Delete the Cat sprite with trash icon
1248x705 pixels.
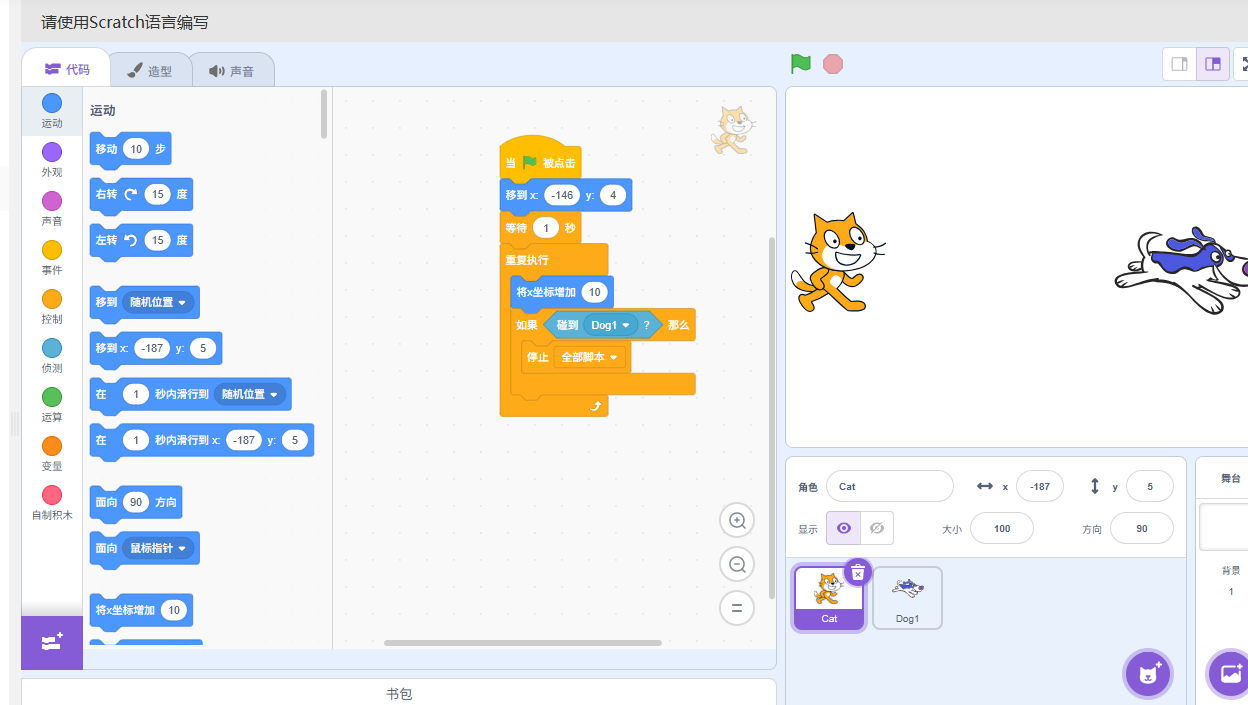858,572
